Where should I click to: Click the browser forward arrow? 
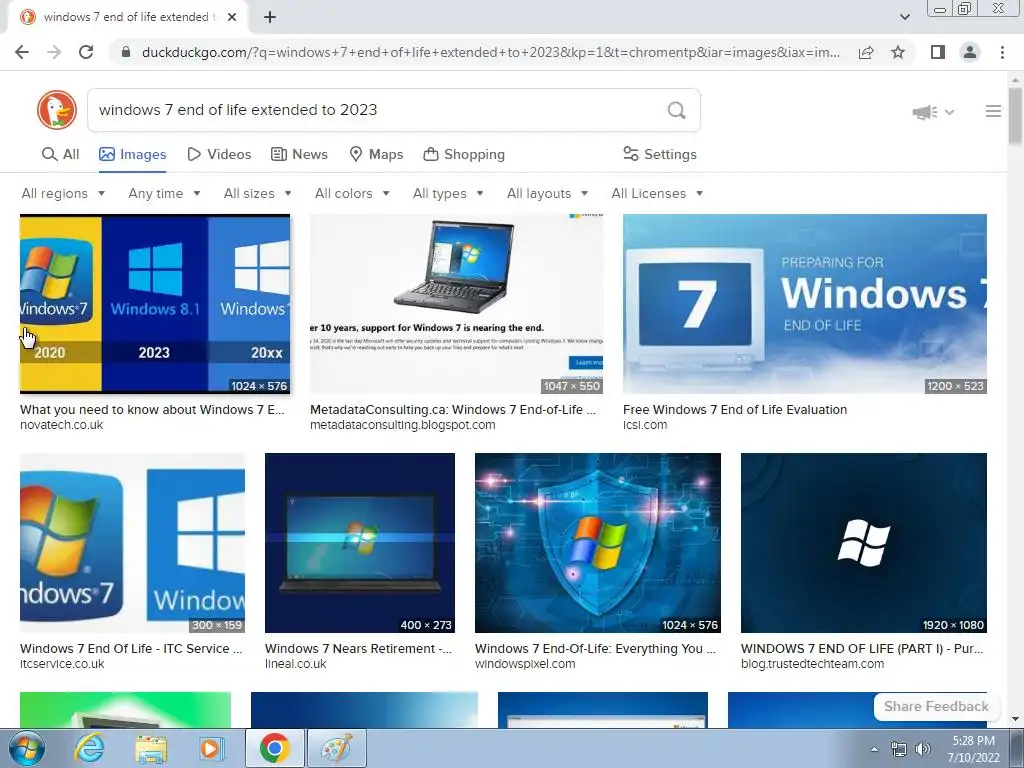pos(54,52)
